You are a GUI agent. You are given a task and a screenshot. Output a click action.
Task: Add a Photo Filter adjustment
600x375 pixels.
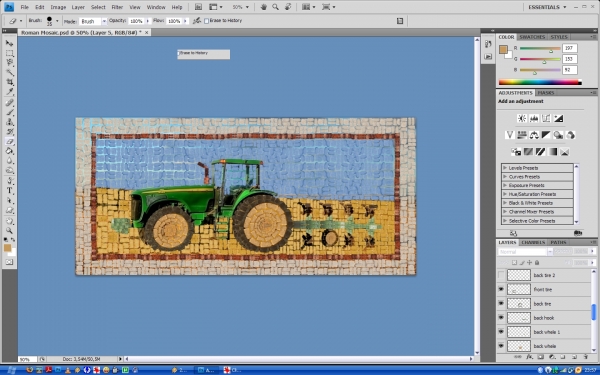click(x=558, y=135)
